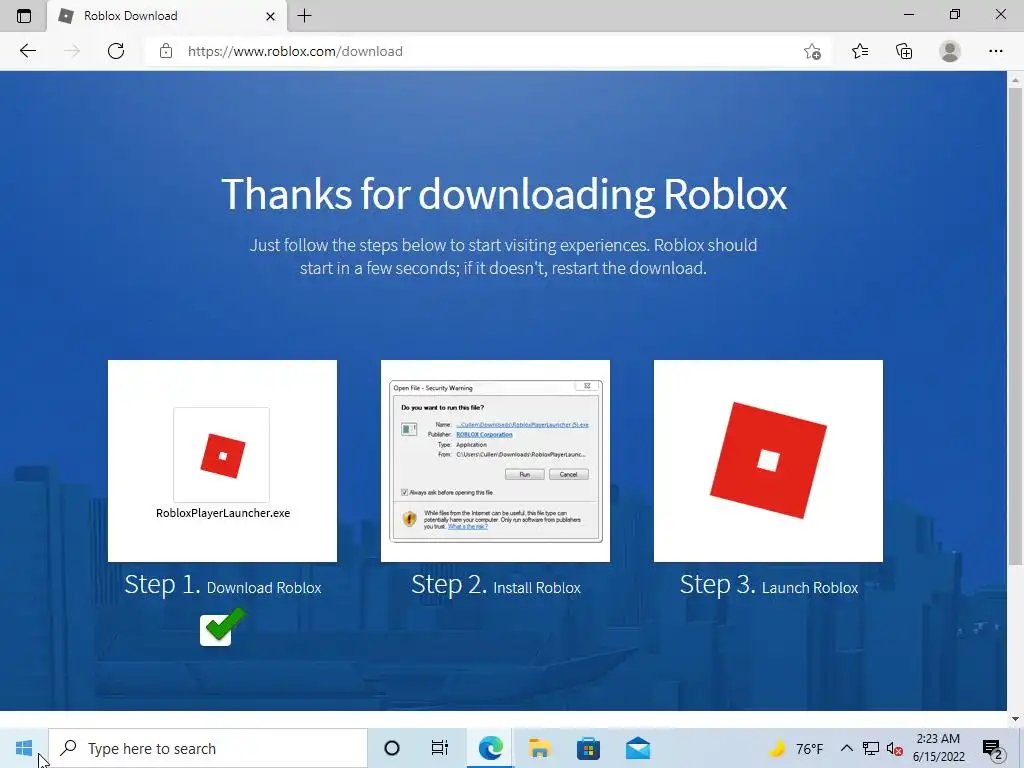
Task: Click the scrollbar up arrow
Action: (x=1015, y=80)
